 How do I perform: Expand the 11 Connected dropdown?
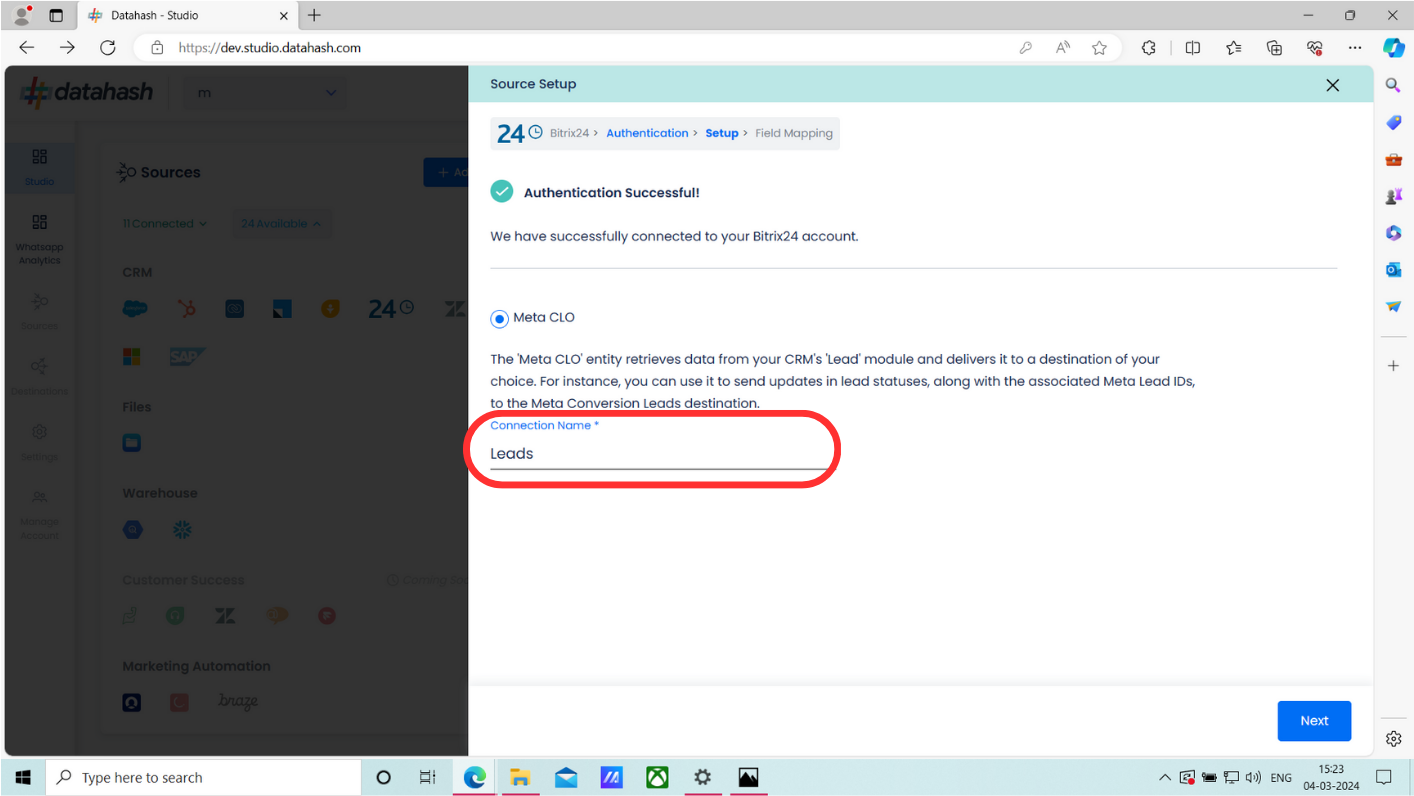click(165, 224)
